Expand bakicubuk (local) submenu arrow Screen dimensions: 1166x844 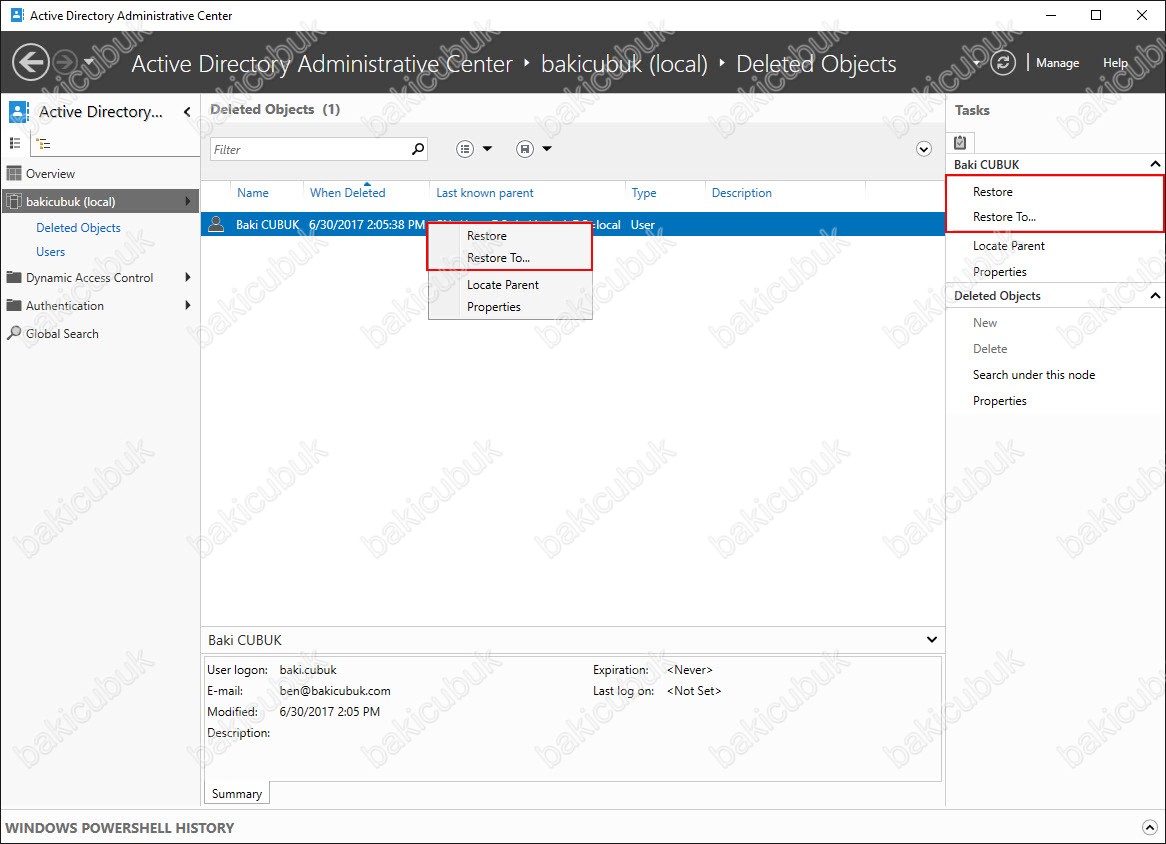[187, 202]
